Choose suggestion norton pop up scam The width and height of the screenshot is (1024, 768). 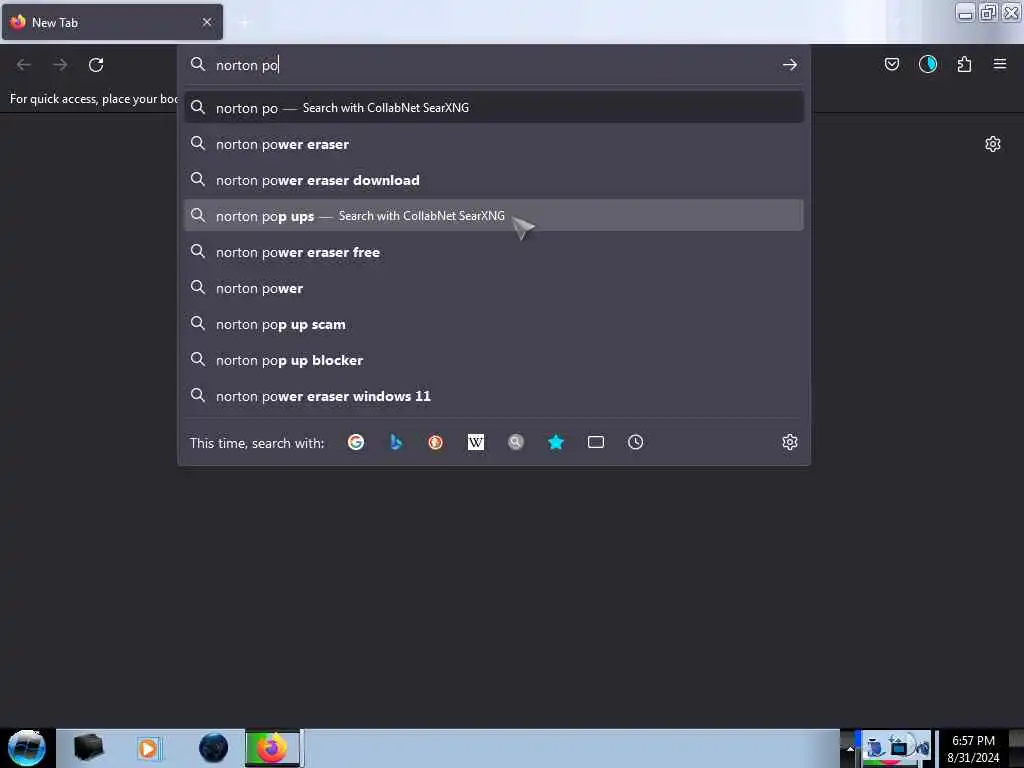click(494, 324)
